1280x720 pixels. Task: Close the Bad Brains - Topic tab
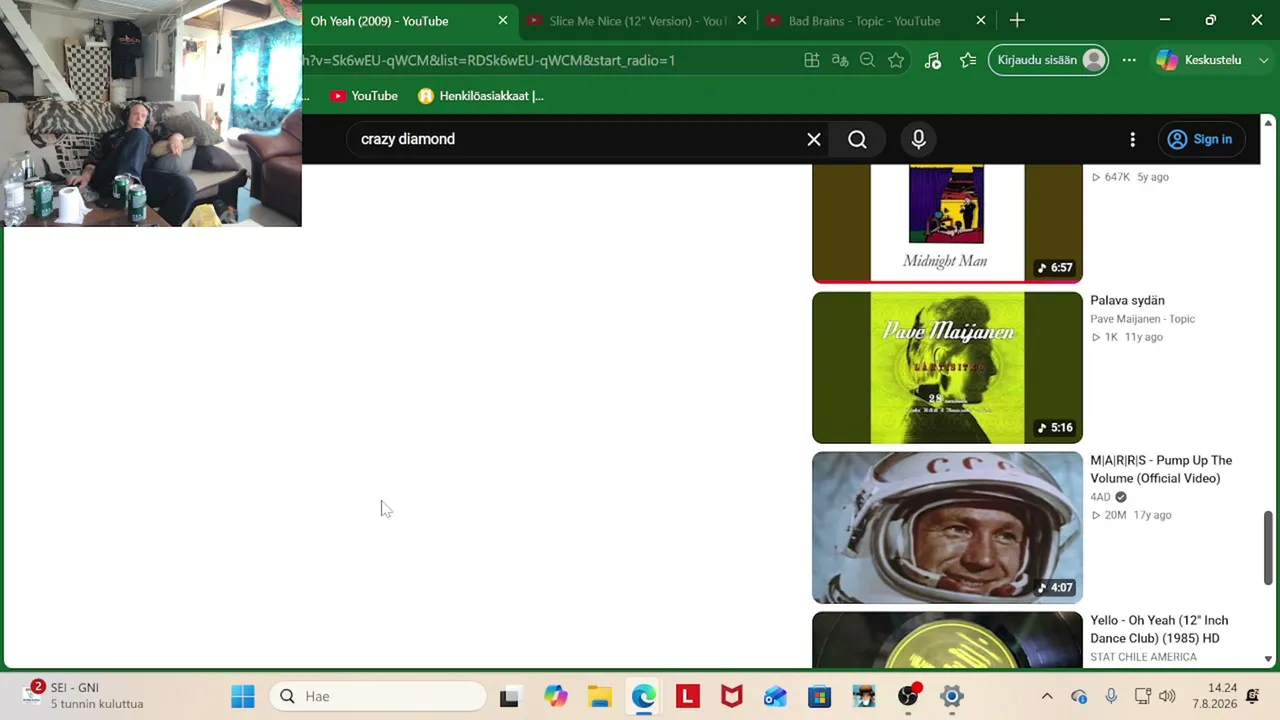981,20
